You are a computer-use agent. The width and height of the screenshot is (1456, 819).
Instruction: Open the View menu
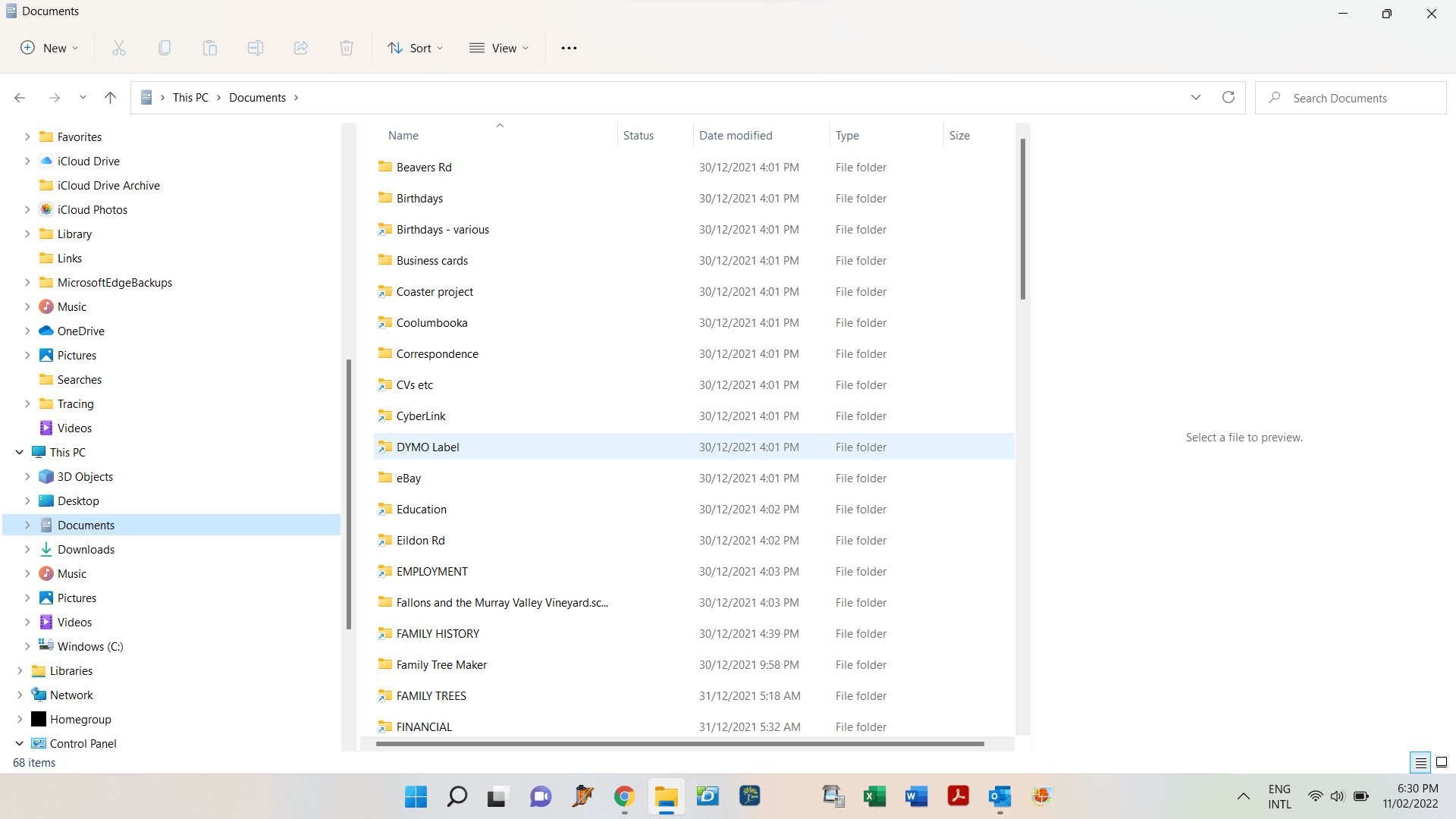coord(499,48)
